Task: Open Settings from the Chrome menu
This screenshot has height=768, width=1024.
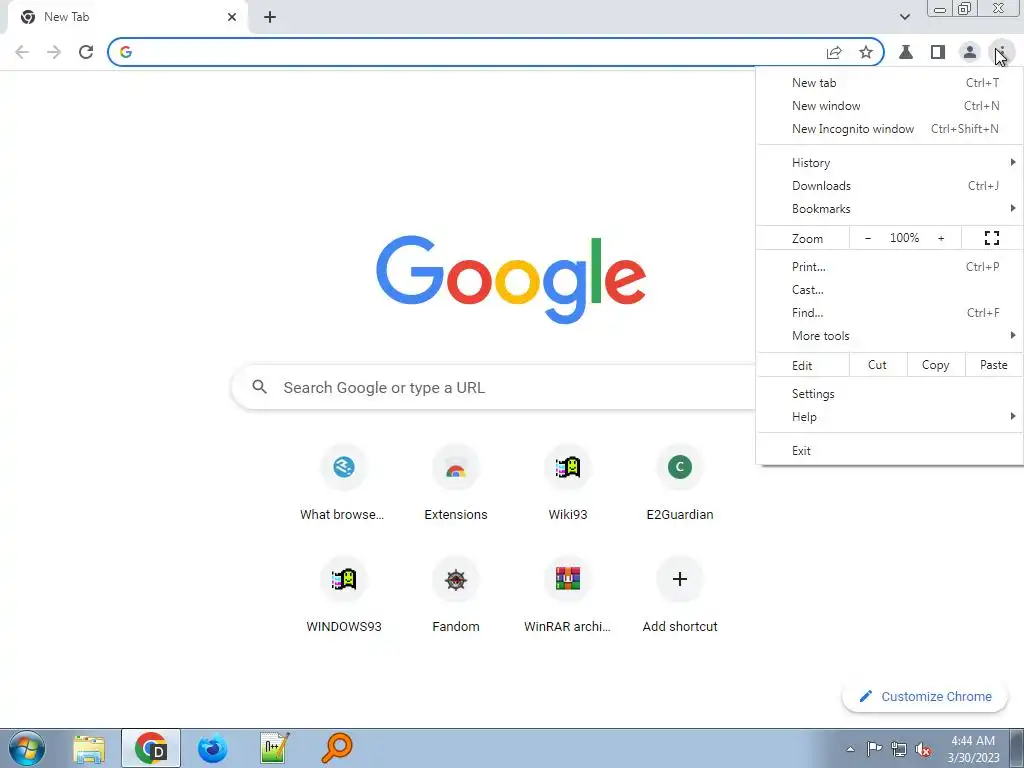Action: [889, 394]
